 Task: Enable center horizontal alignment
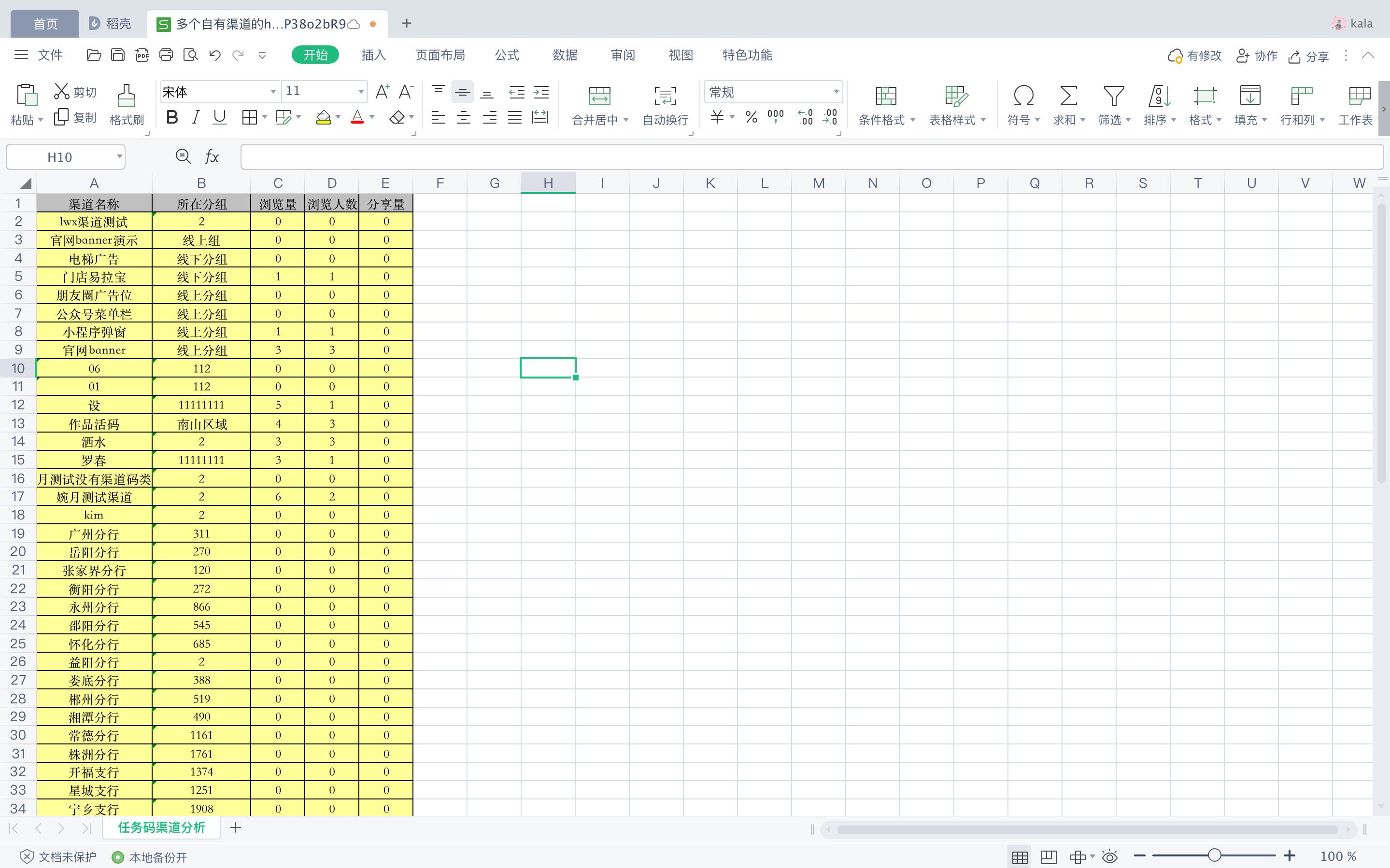pos(463,118)
